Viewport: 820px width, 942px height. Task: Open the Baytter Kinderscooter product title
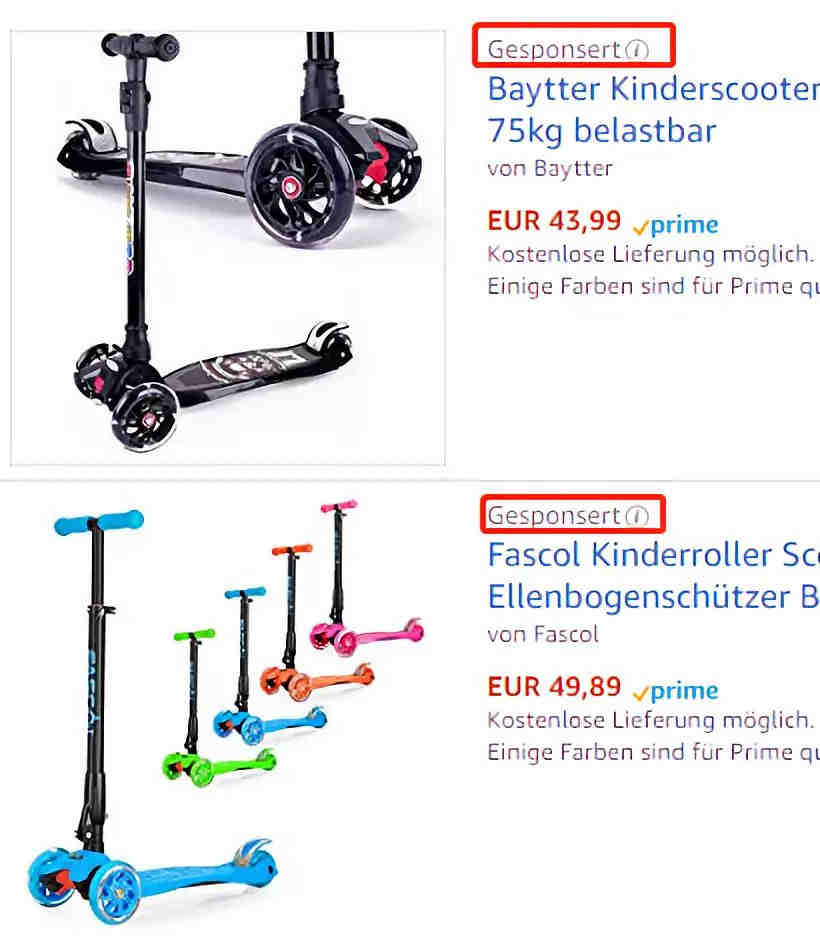point(654,109)
